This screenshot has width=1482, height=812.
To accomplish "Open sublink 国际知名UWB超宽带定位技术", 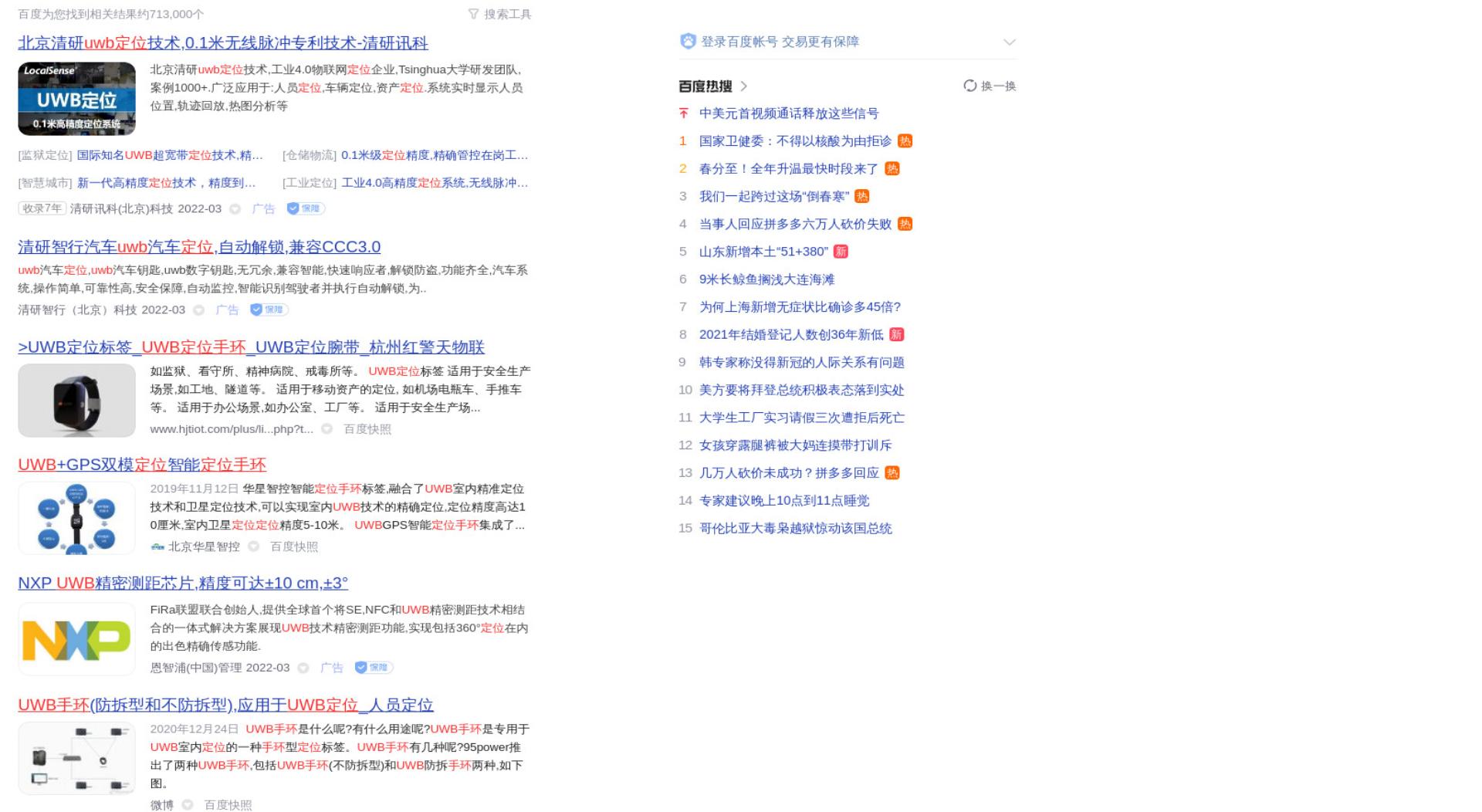I will pyautogui.click(x=170, y=156).
